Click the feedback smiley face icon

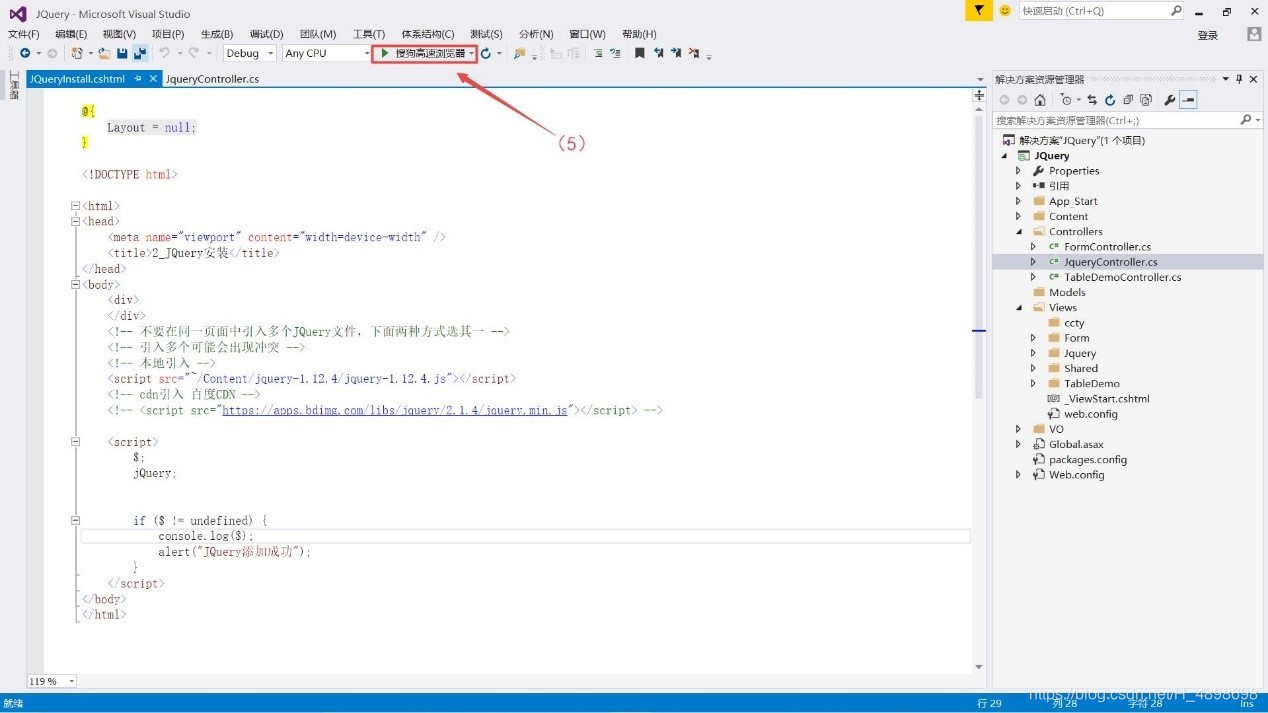tap(1005, 10)
